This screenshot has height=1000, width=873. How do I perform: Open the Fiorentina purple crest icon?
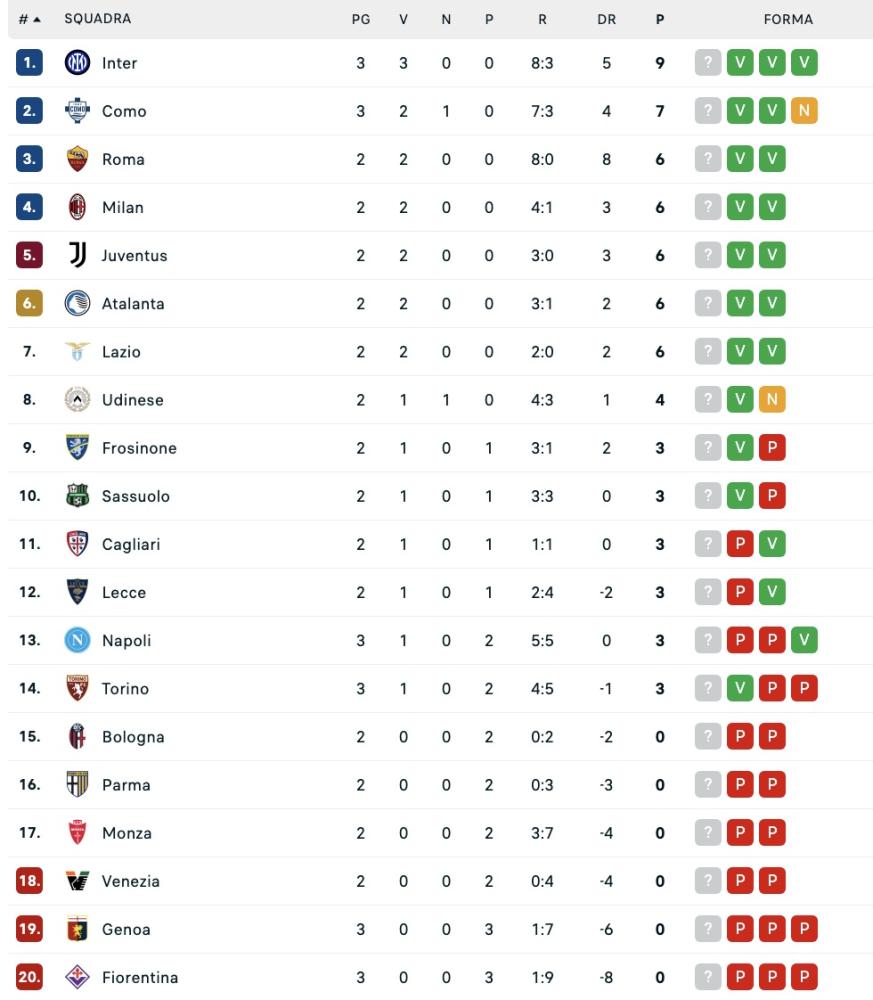(x=77, y=976)
